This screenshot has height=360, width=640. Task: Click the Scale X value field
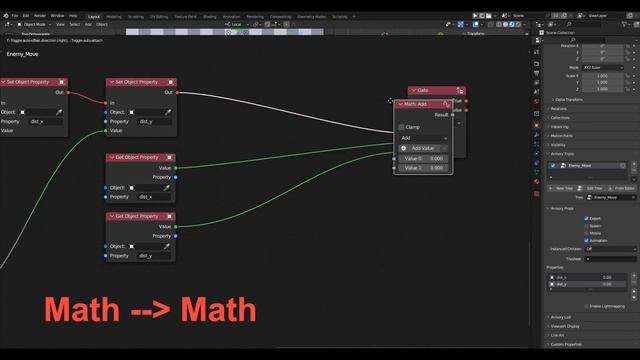point(602,76)
